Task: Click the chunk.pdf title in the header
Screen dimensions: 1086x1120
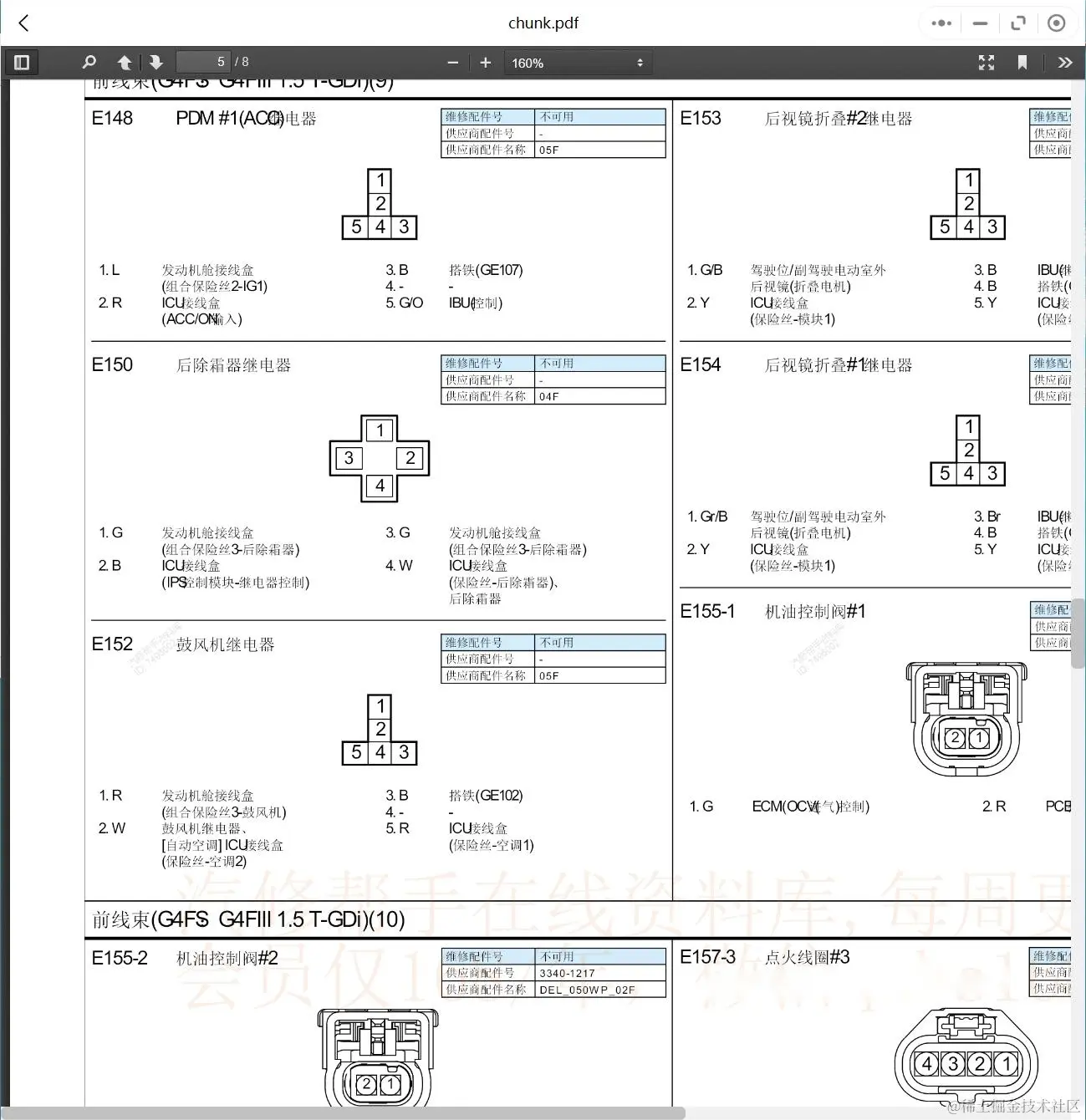Action: click(544, 23)
